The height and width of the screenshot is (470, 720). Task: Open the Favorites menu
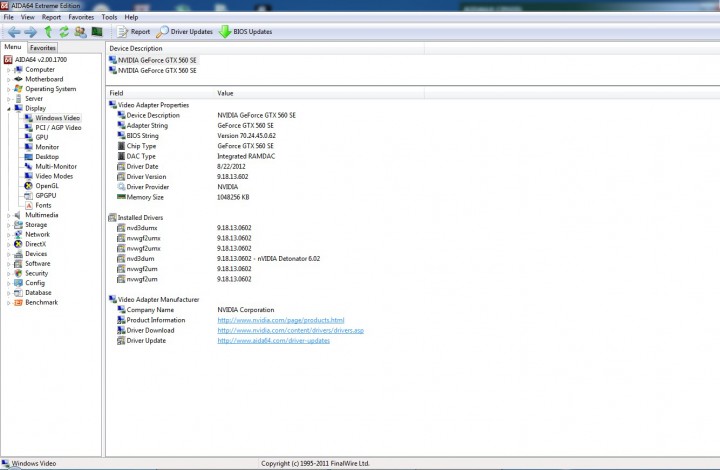[81, 17]
